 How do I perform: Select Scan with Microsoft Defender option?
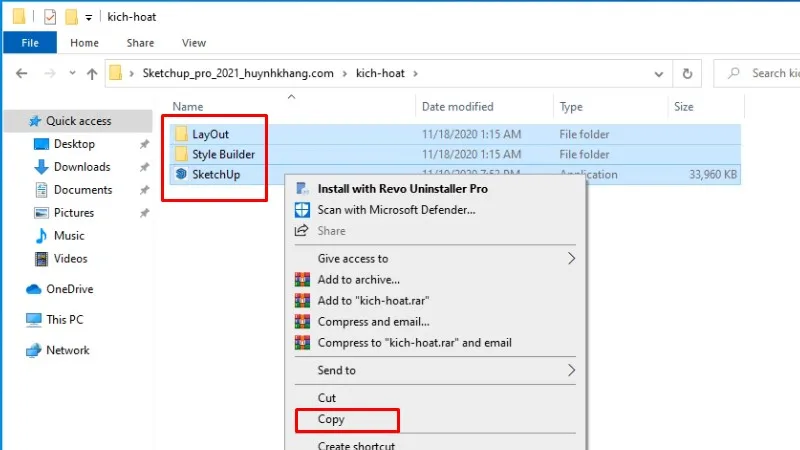pos(396,209)
